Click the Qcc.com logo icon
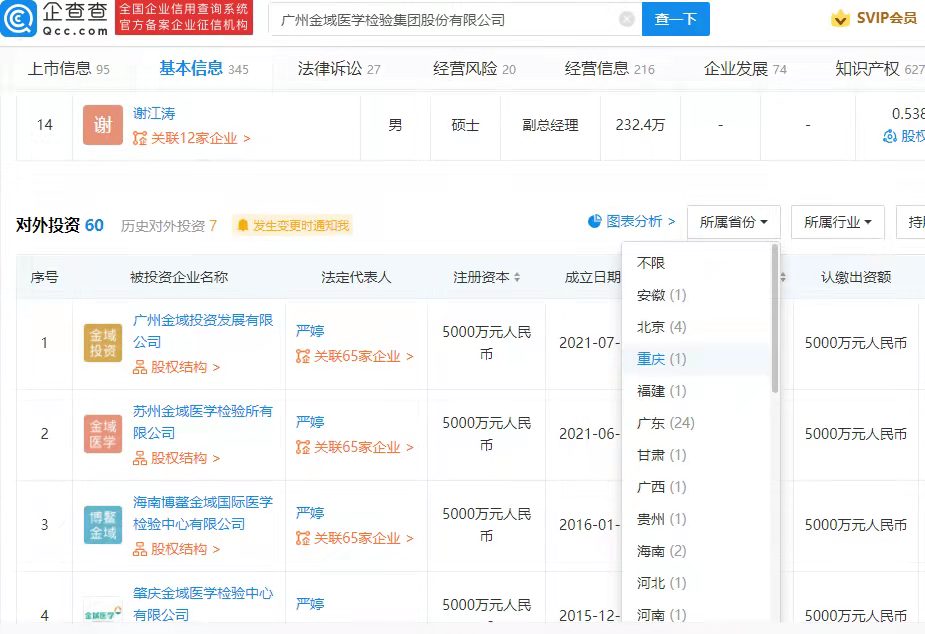Screen dimensions: 925x634 click(18, 18)
